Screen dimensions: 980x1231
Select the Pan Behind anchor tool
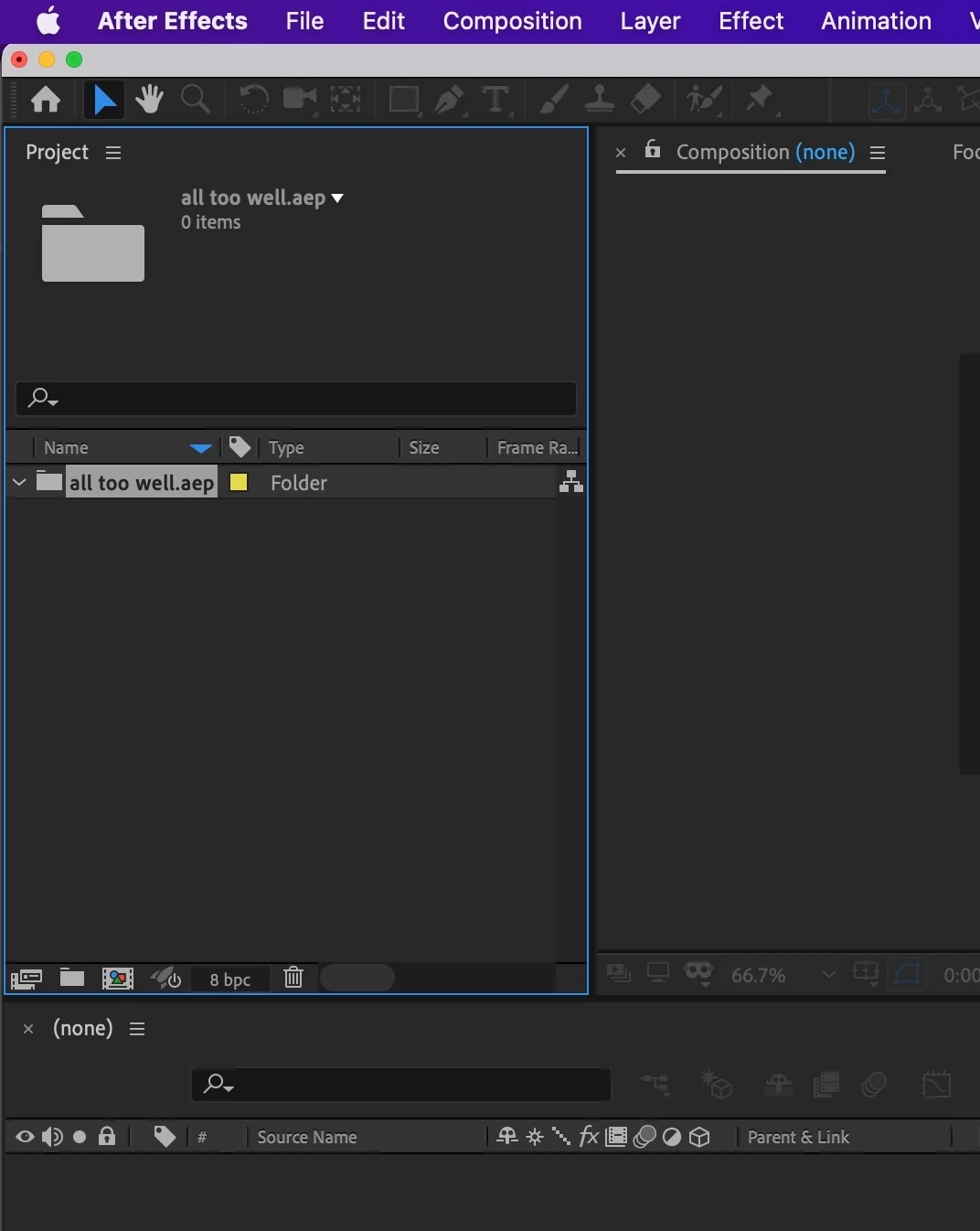[346, 99]
